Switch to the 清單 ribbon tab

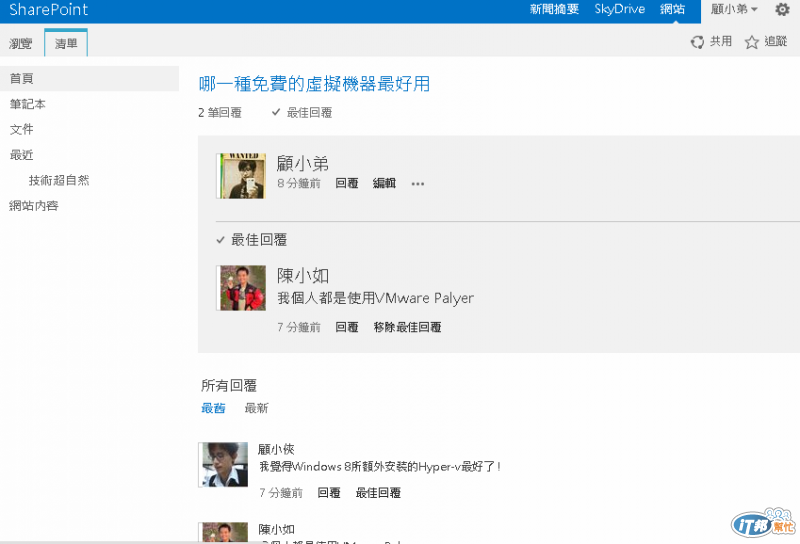pyautogui.click(x=66, y=43)
